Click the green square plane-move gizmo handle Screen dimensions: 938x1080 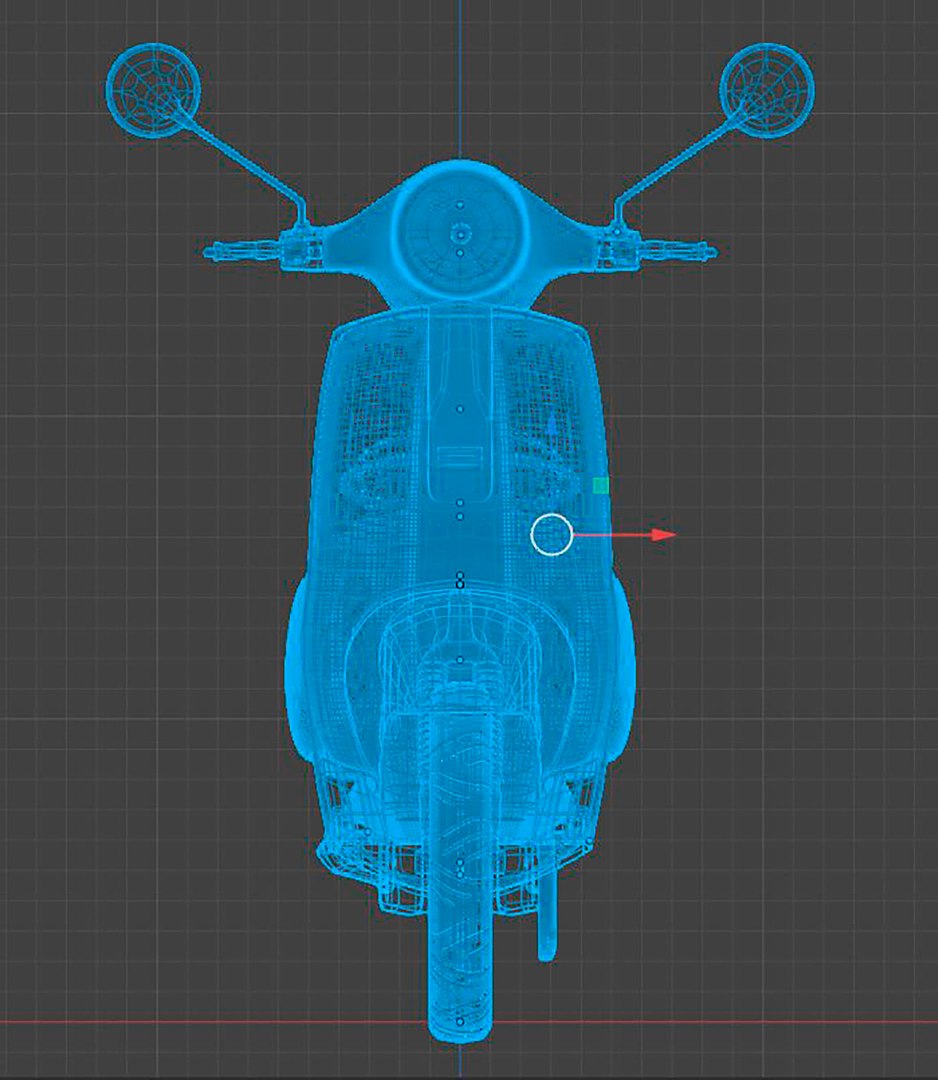601,486
